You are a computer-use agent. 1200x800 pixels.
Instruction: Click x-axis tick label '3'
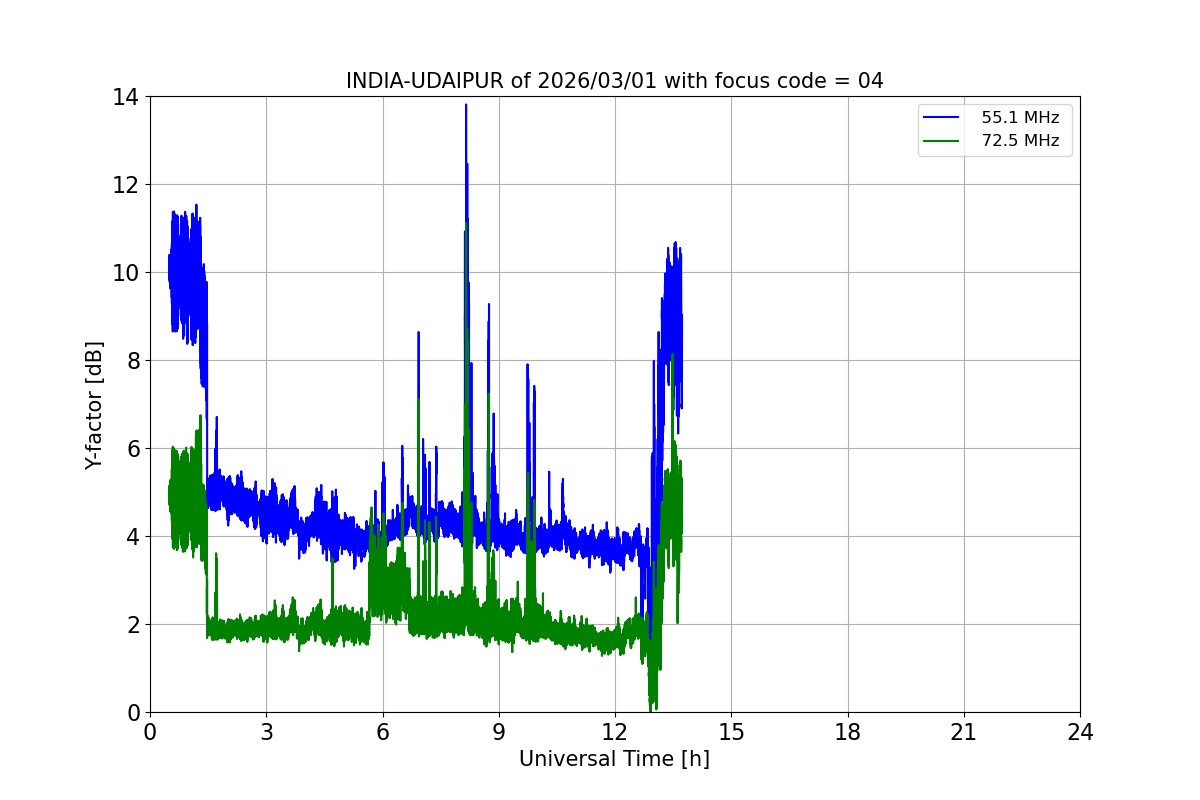(x=266, y=732)
